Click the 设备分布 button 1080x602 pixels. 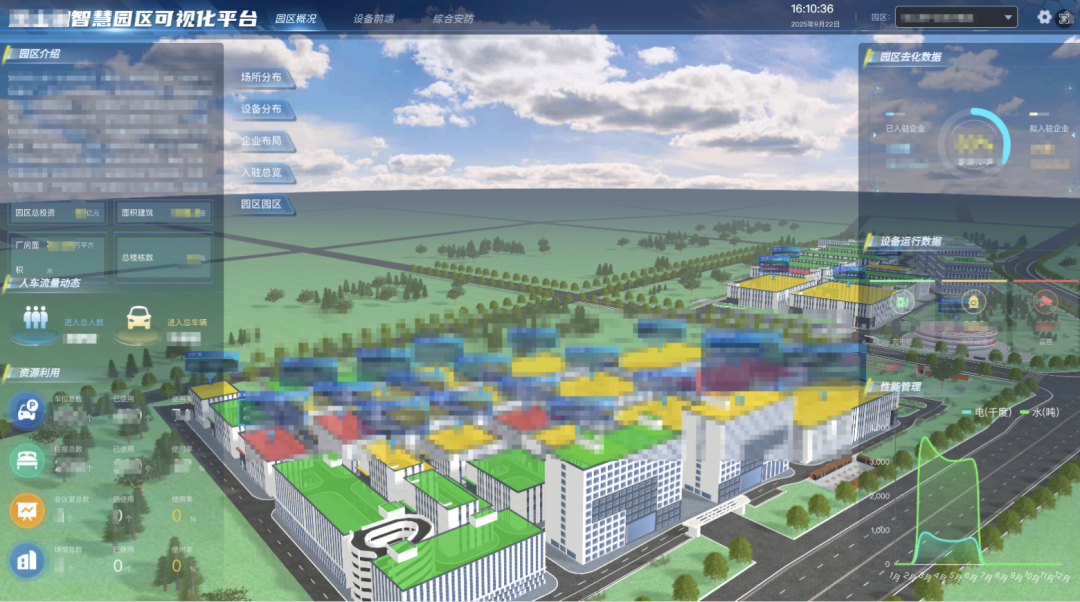[264, 110]
